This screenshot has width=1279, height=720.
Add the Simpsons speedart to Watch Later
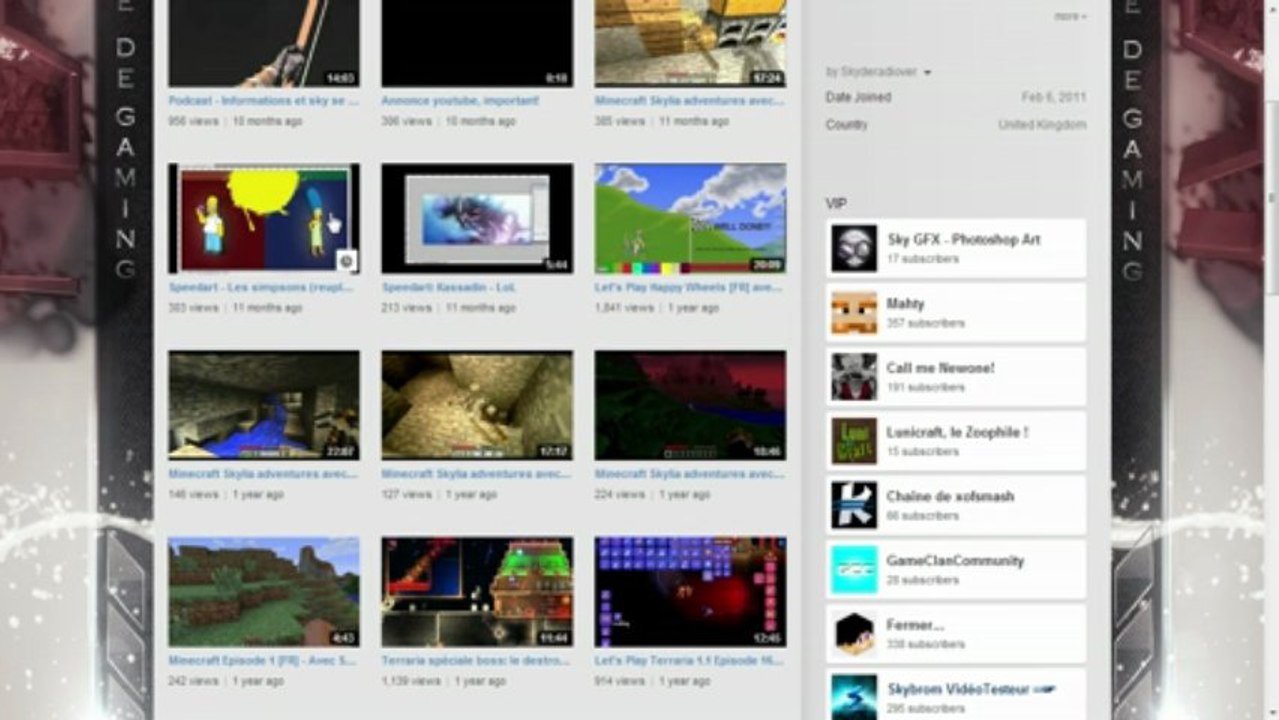(346, 261)
